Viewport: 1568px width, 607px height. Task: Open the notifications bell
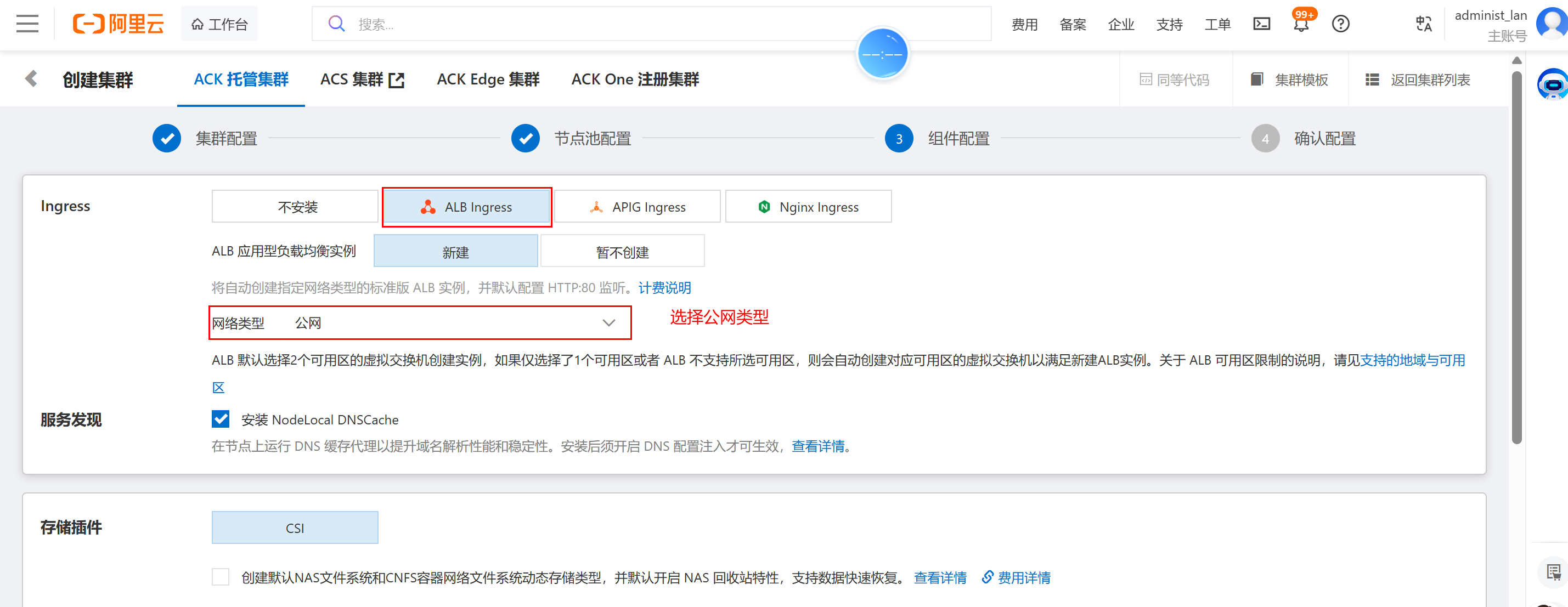[1301, 23]
